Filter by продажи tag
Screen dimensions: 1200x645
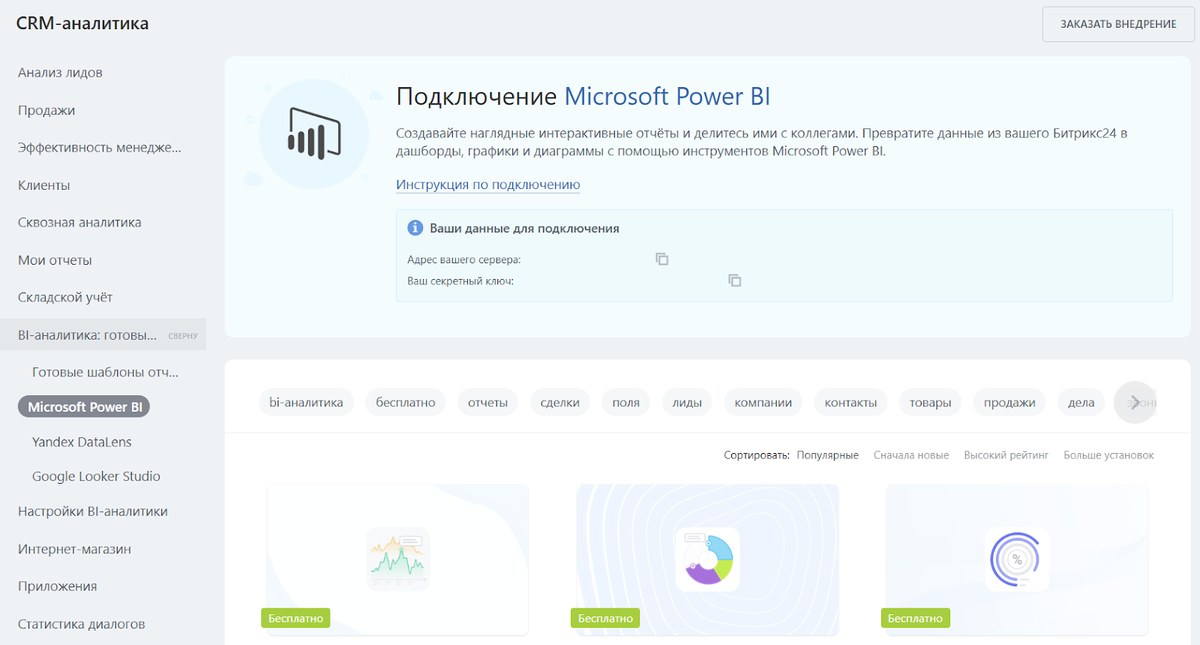tap(1009, 402)
